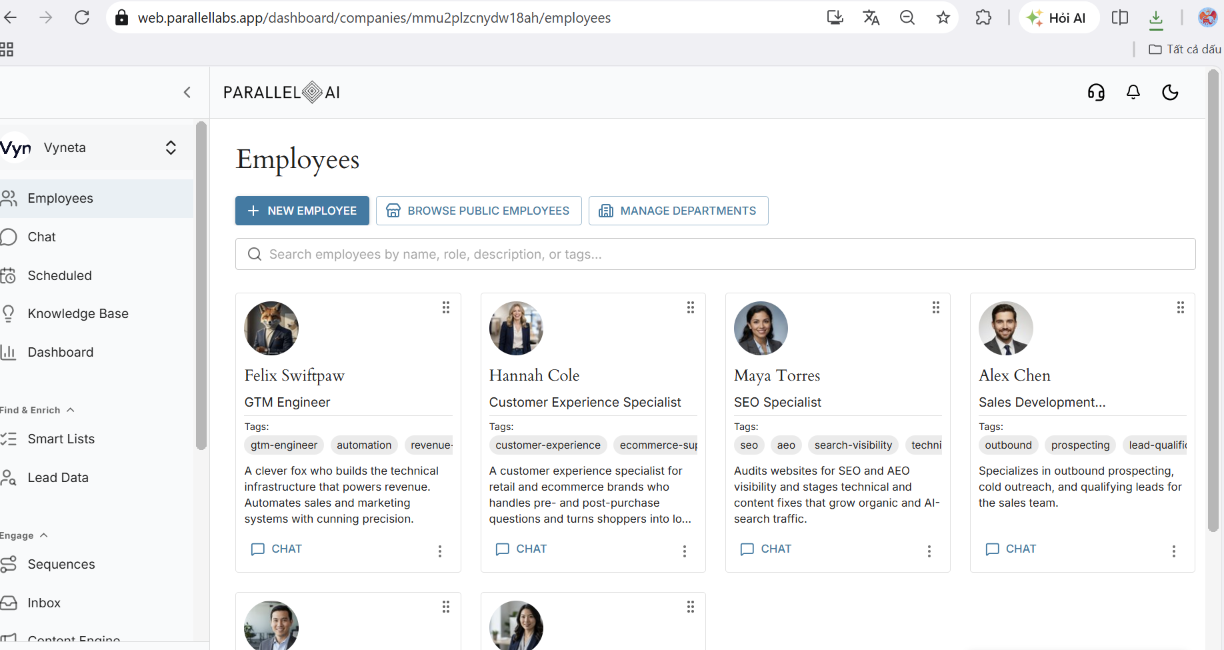Image resolution: width=1224 pixels, height=650 pixels.
Task: Click Hannah Cole's avatar photo
Action: (516, 328)
